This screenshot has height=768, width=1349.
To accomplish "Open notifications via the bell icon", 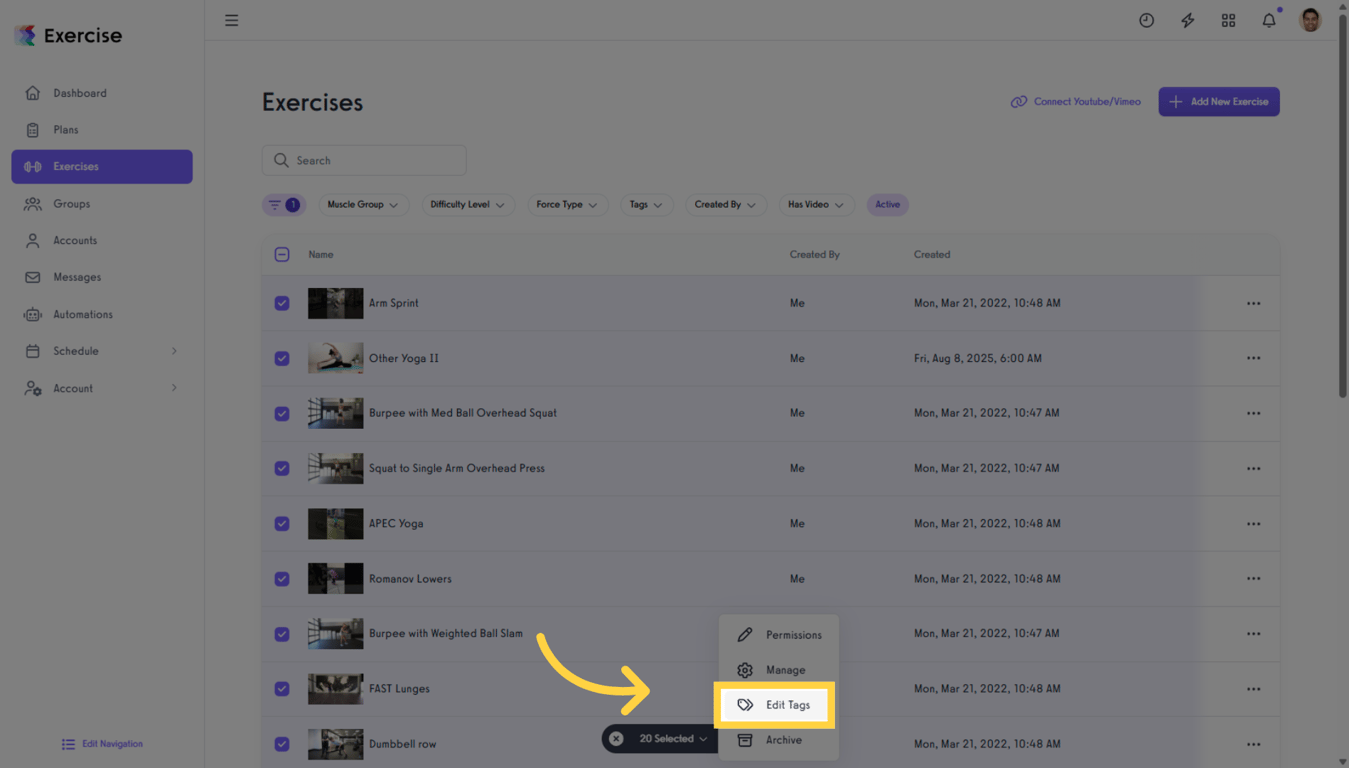I will pyautogui.click(x=1268, y=20).
